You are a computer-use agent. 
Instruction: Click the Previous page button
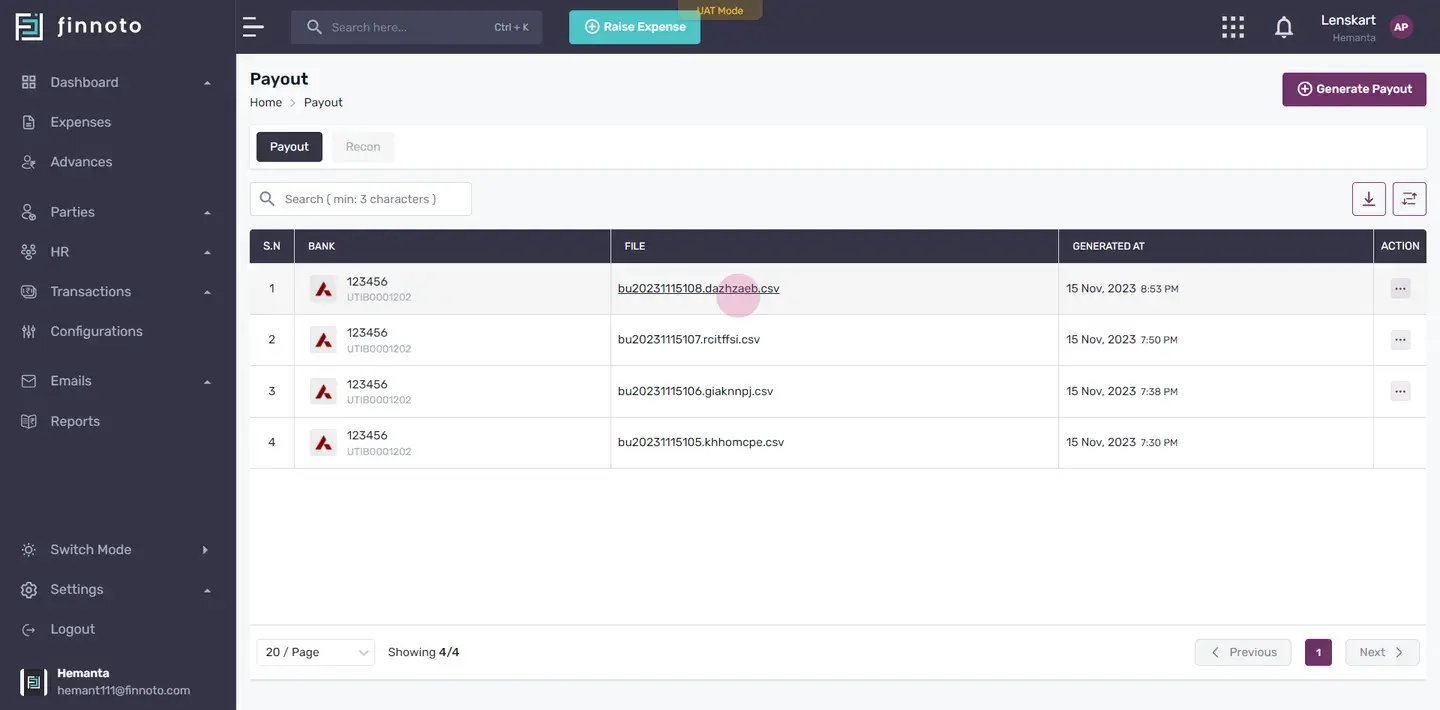tap(1243, 652)
